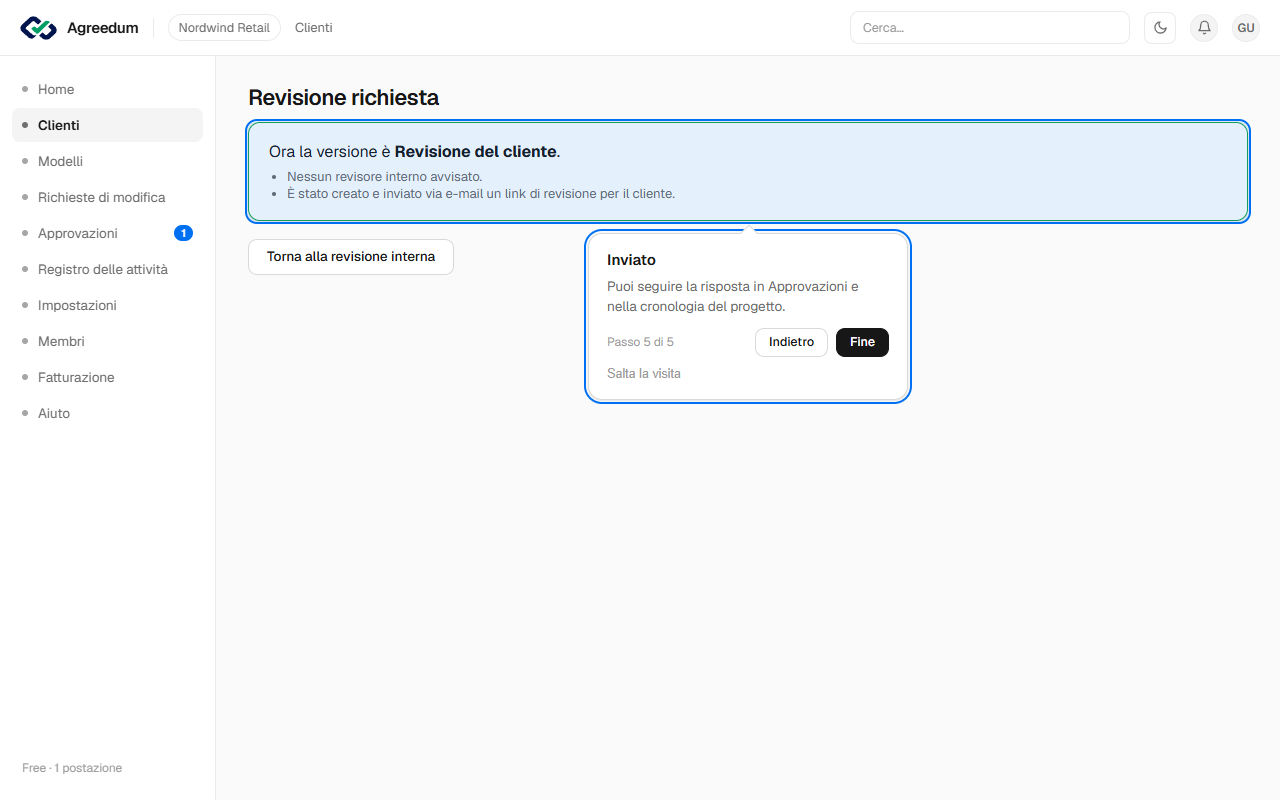Open Fatturazione in the sidebar
The image size is (1280, 800).
click(107, 377)
